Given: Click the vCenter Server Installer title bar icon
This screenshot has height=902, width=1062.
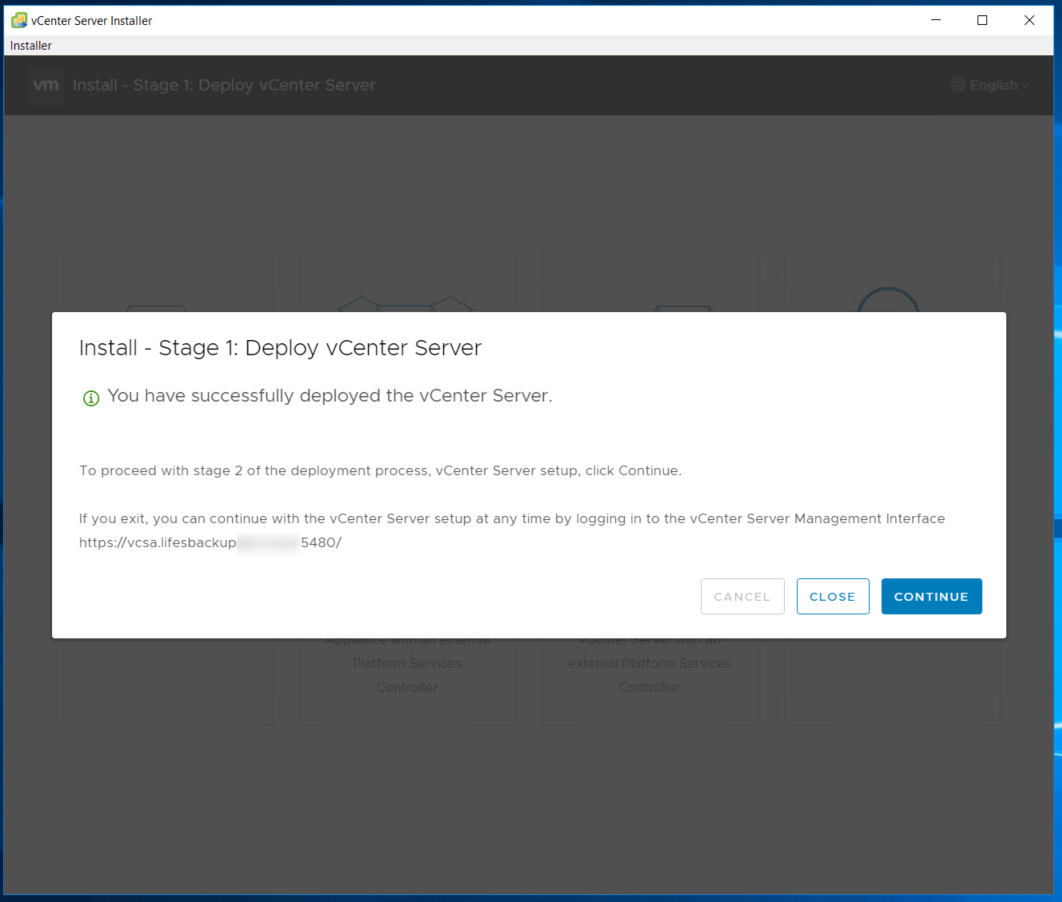Looking at the screenshot, I should (x=18, y=20).
